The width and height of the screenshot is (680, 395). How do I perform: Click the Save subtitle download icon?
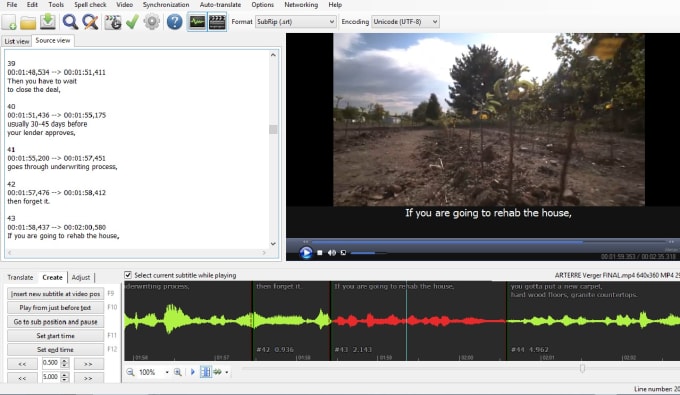pos(48,22)
